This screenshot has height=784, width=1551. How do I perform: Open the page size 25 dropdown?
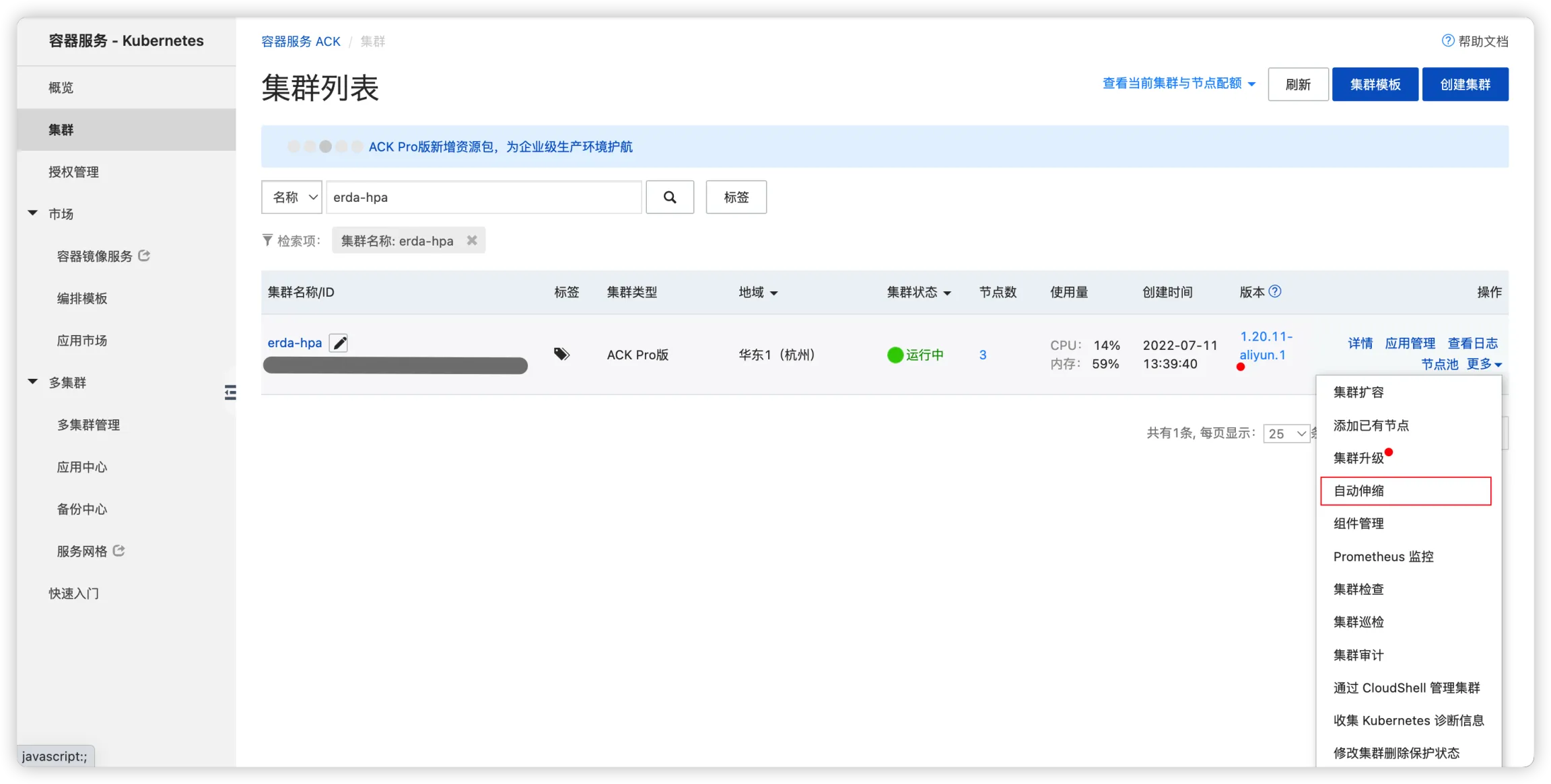point(1286,433)
